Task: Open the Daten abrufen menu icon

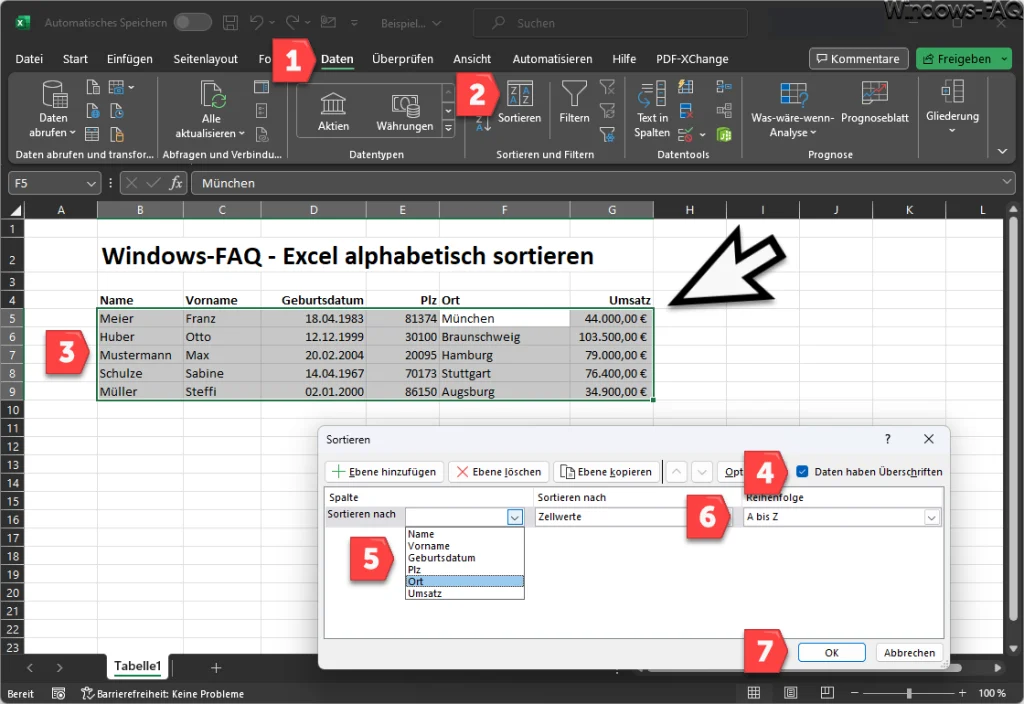Action: (54, 94)
